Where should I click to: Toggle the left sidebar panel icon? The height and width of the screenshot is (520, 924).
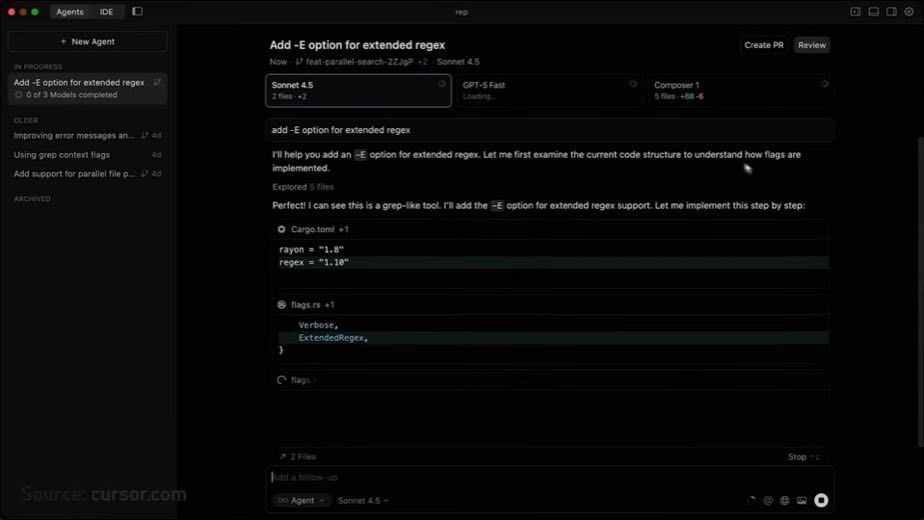click(x=137, y=11)
